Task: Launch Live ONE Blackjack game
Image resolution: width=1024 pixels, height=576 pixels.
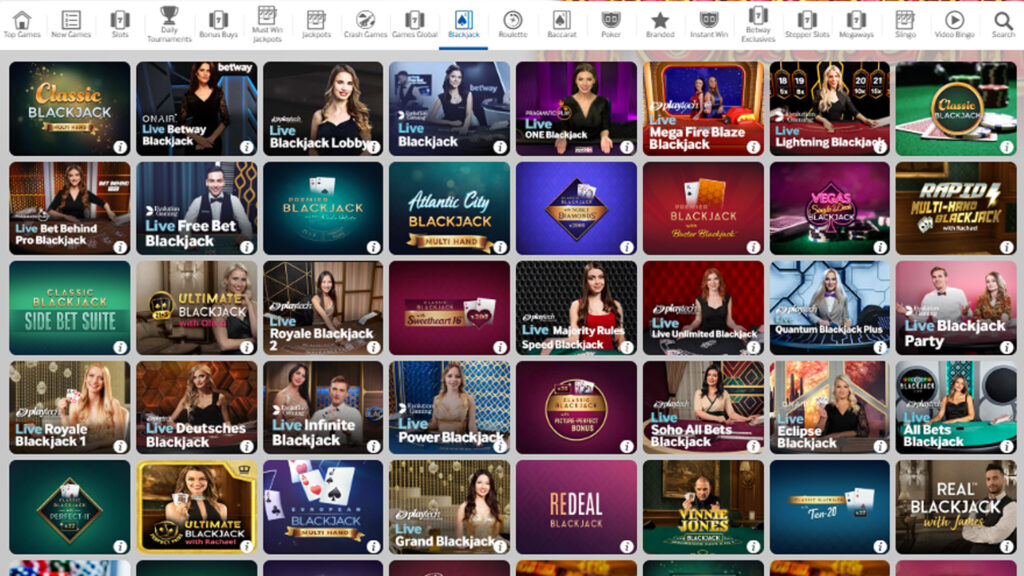Action: click(576, 108)
